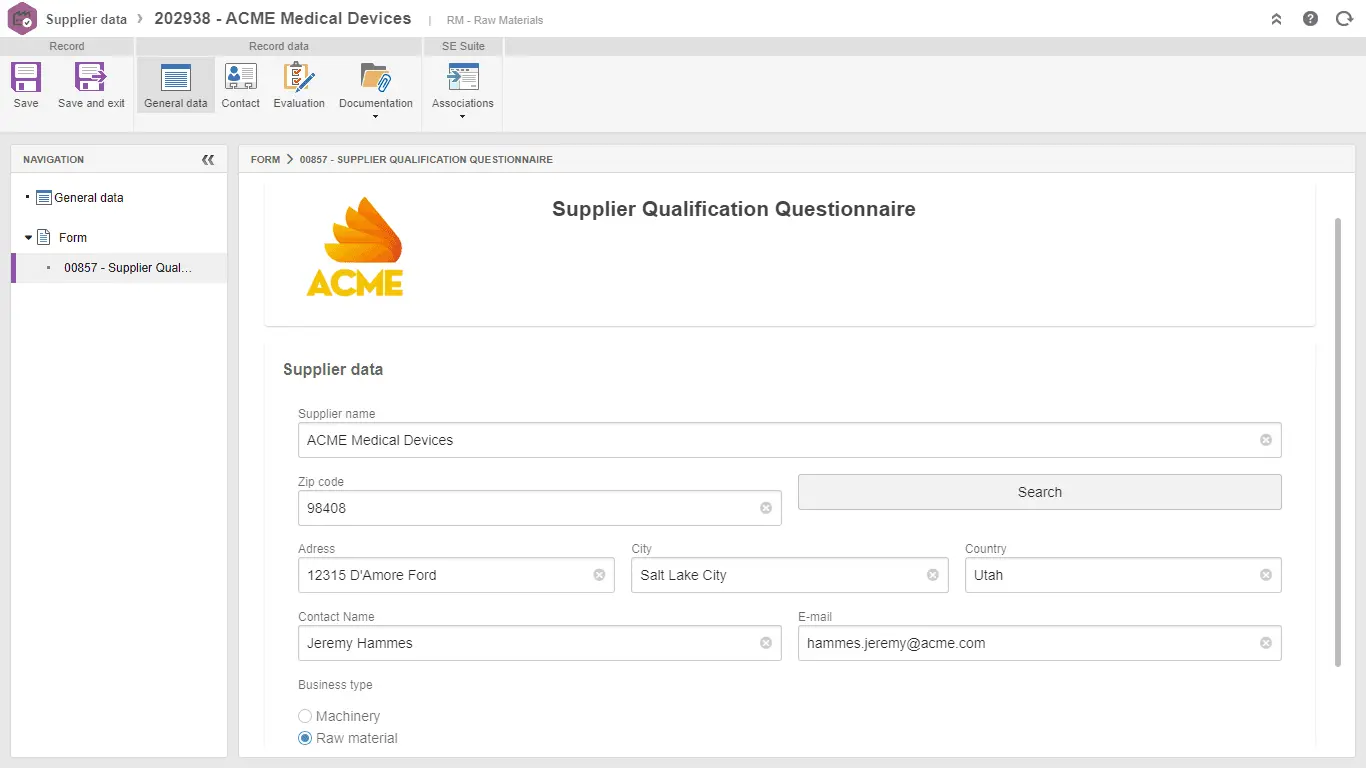
Task: Collapse the Navigation panel with the double chevron
Action: [x=208, y=158]
